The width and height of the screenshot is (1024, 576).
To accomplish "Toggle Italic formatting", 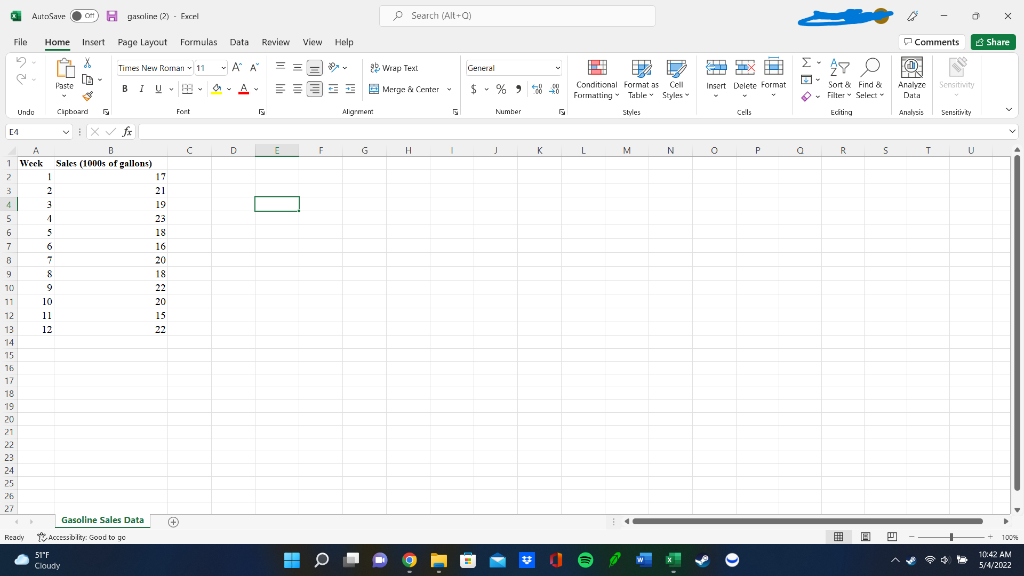I will coord(141,89).
